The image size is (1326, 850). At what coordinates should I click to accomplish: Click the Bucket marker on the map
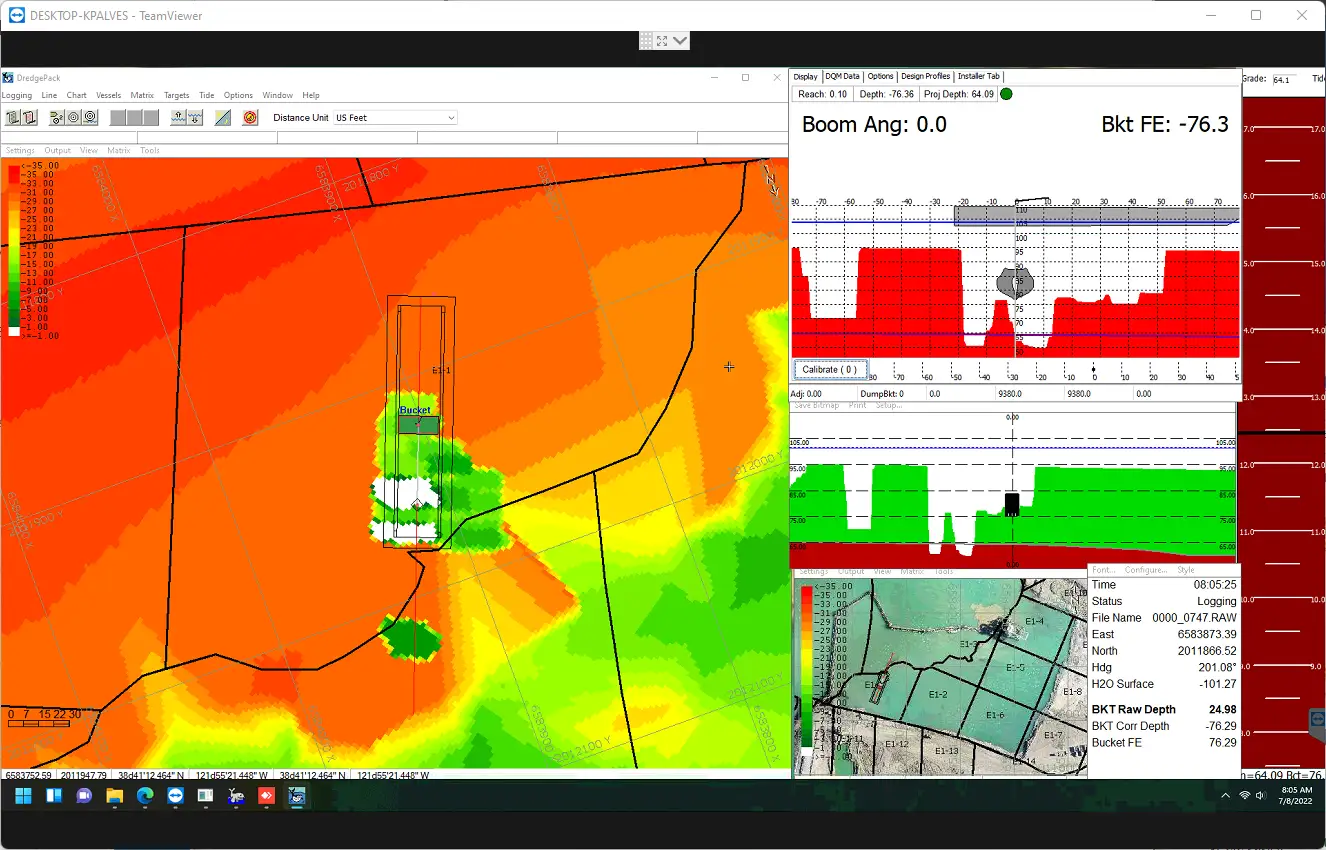[418, 424]
